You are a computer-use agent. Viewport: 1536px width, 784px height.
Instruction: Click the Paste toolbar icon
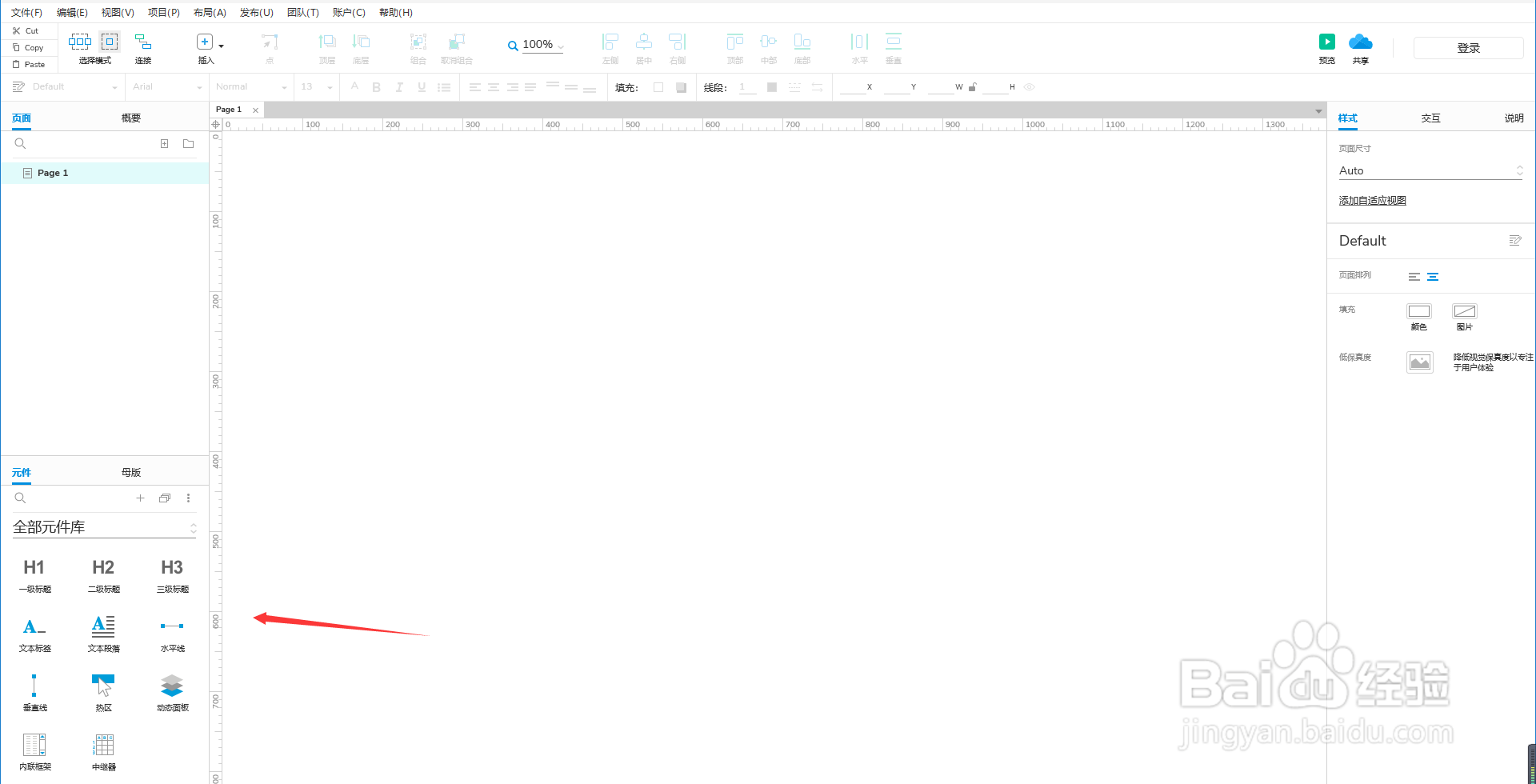point(16,64)
